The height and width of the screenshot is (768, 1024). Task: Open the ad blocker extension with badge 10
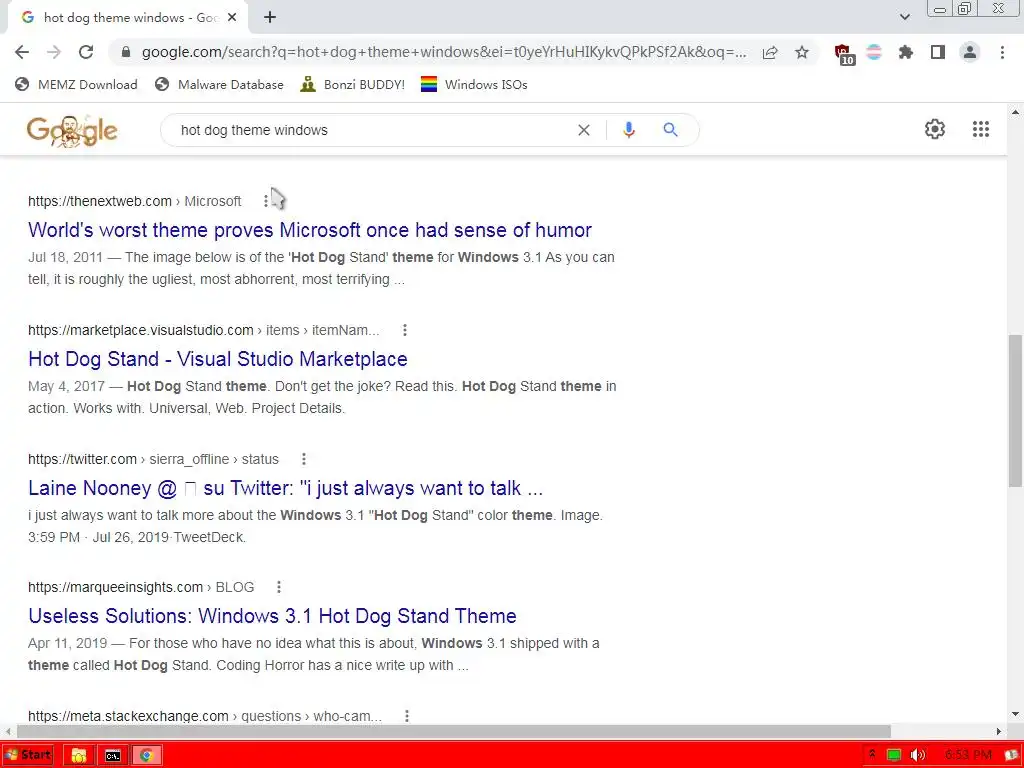pyautogui.click(x=844, y=54)
